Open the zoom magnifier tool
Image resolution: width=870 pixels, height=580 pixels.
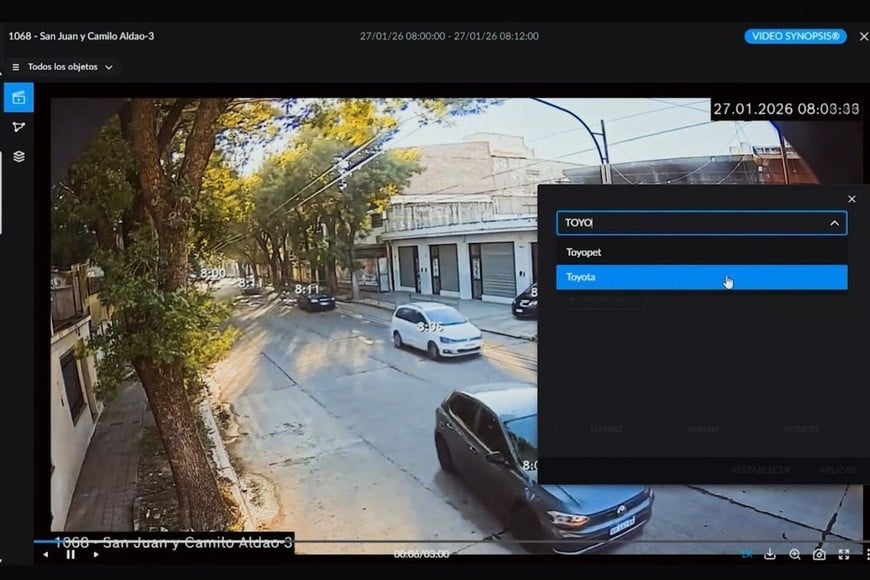click(x=795, y=553)
